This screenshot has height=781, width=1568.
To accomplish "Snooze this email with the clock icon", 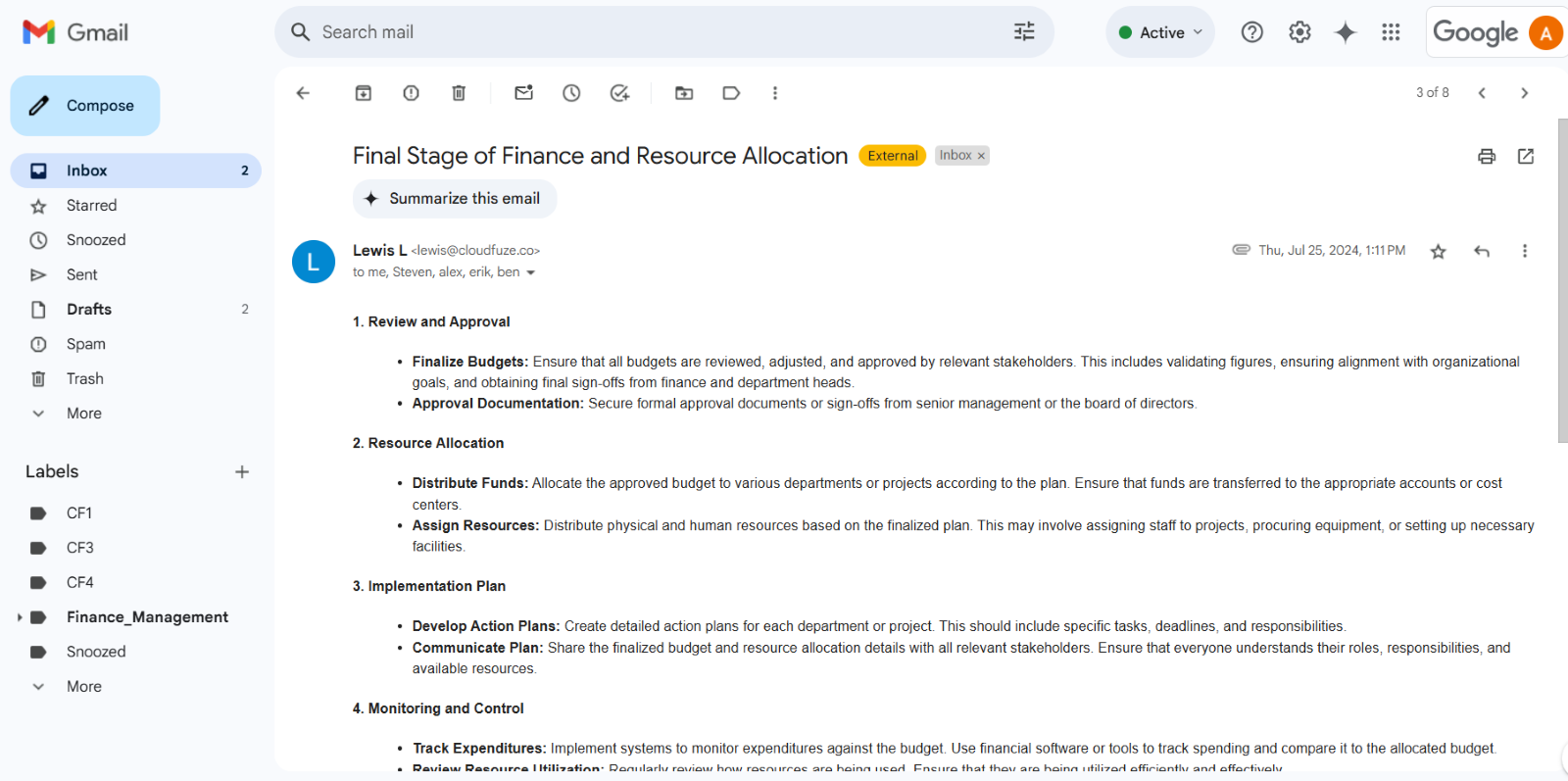I will pyautogui.click(x=571, y=93).
